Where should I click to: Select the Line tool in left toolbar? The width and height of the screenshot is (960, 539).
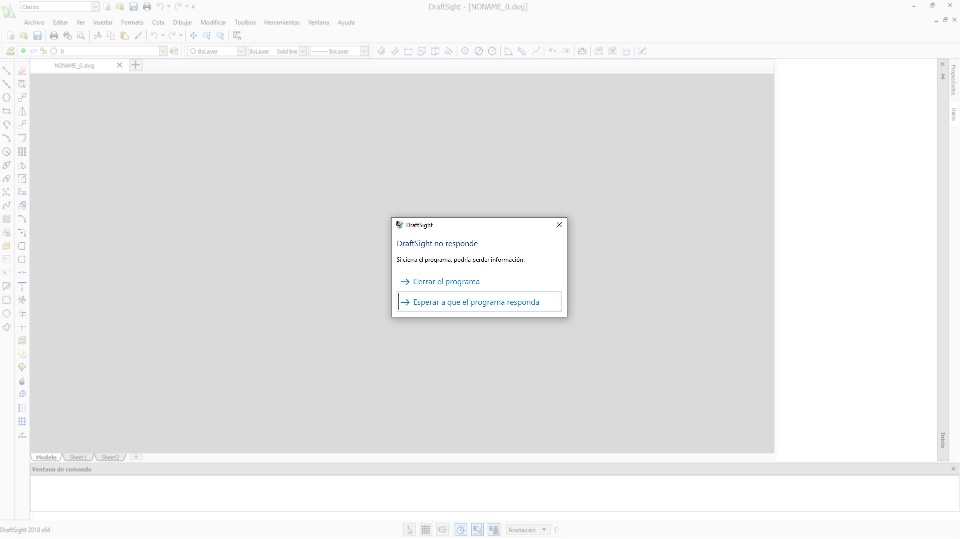(x=6, y=71)
